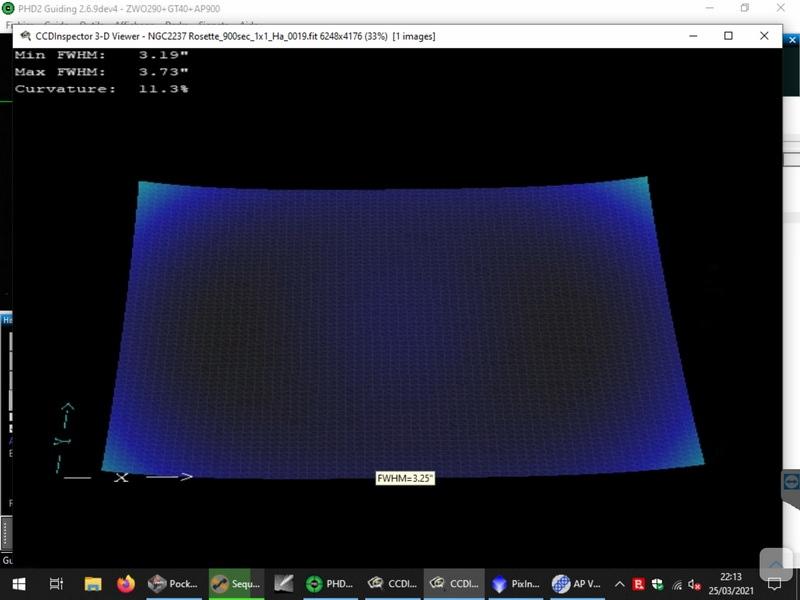Open the muted volume tray icon

(694, 585)
